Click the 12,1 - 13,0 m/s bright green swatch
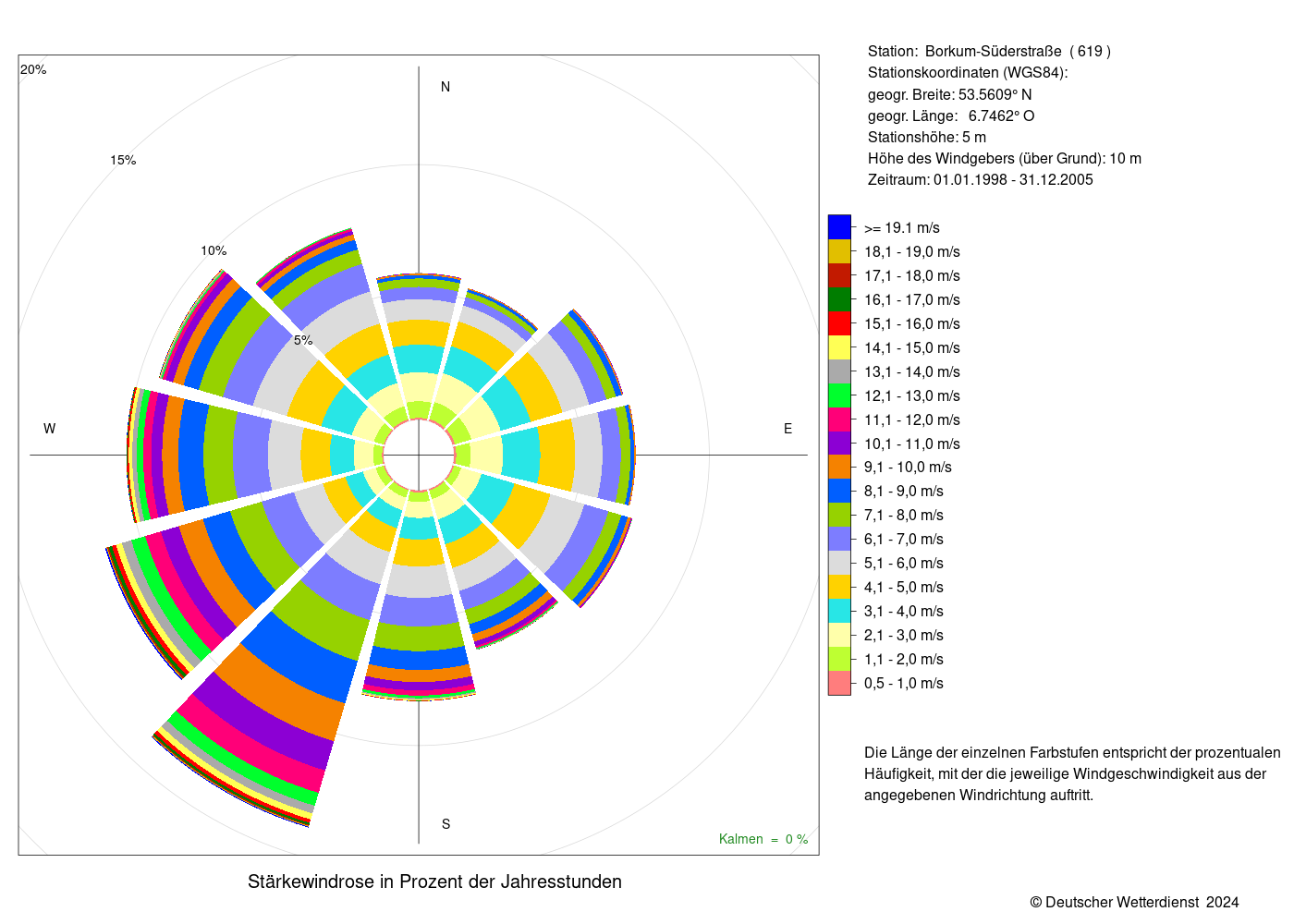Image resolution: width=1294 pixels, height=924 pixels. (x=839, y=395)
